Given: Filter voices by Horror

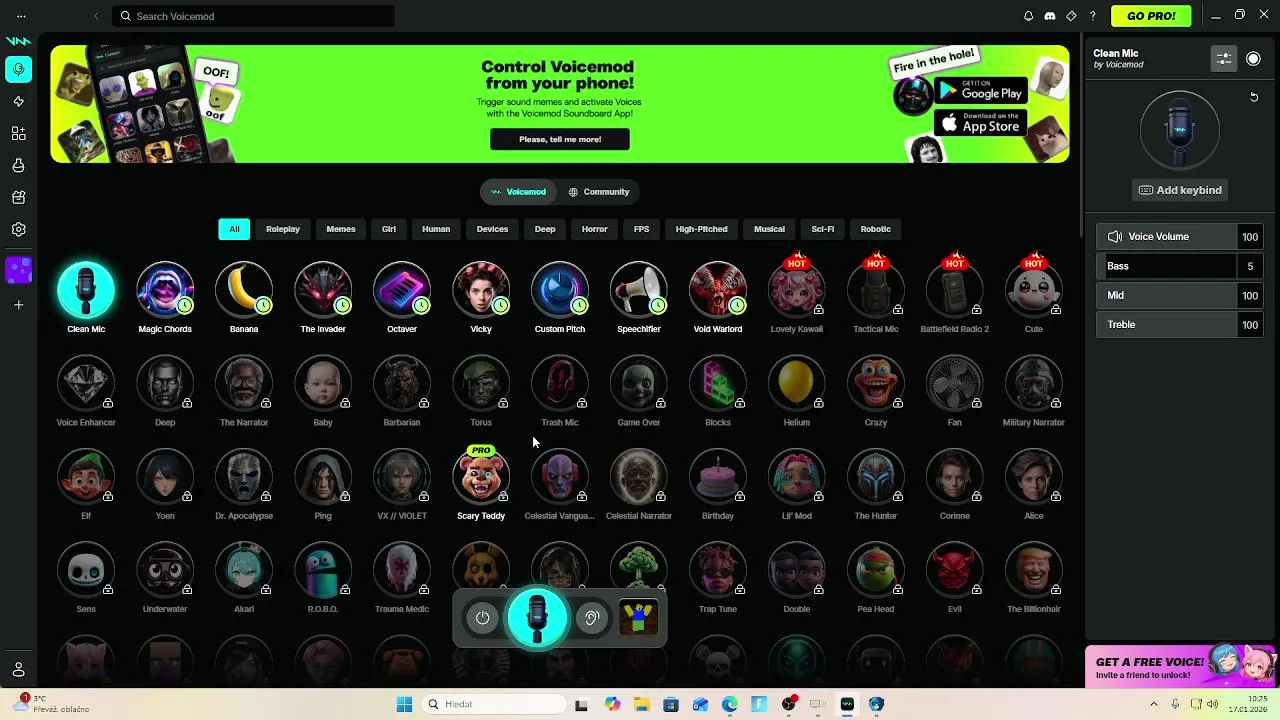Looking at the screenshot, I should click(595, 229).
